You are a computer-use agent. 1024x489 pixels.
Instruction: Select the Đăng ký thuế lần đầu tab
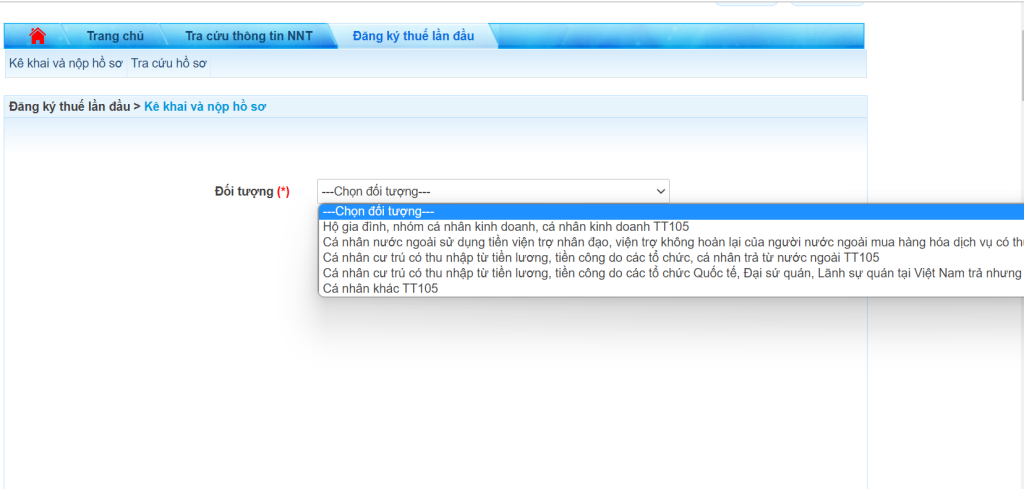click(x=413, y=36)
